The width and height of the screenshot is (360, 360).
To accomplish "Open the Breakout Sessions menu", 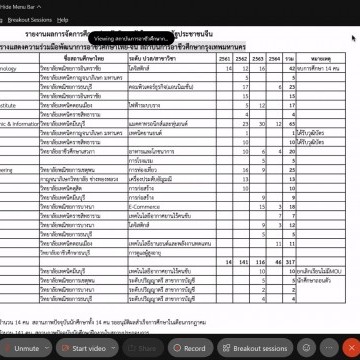I will point(30,20).
